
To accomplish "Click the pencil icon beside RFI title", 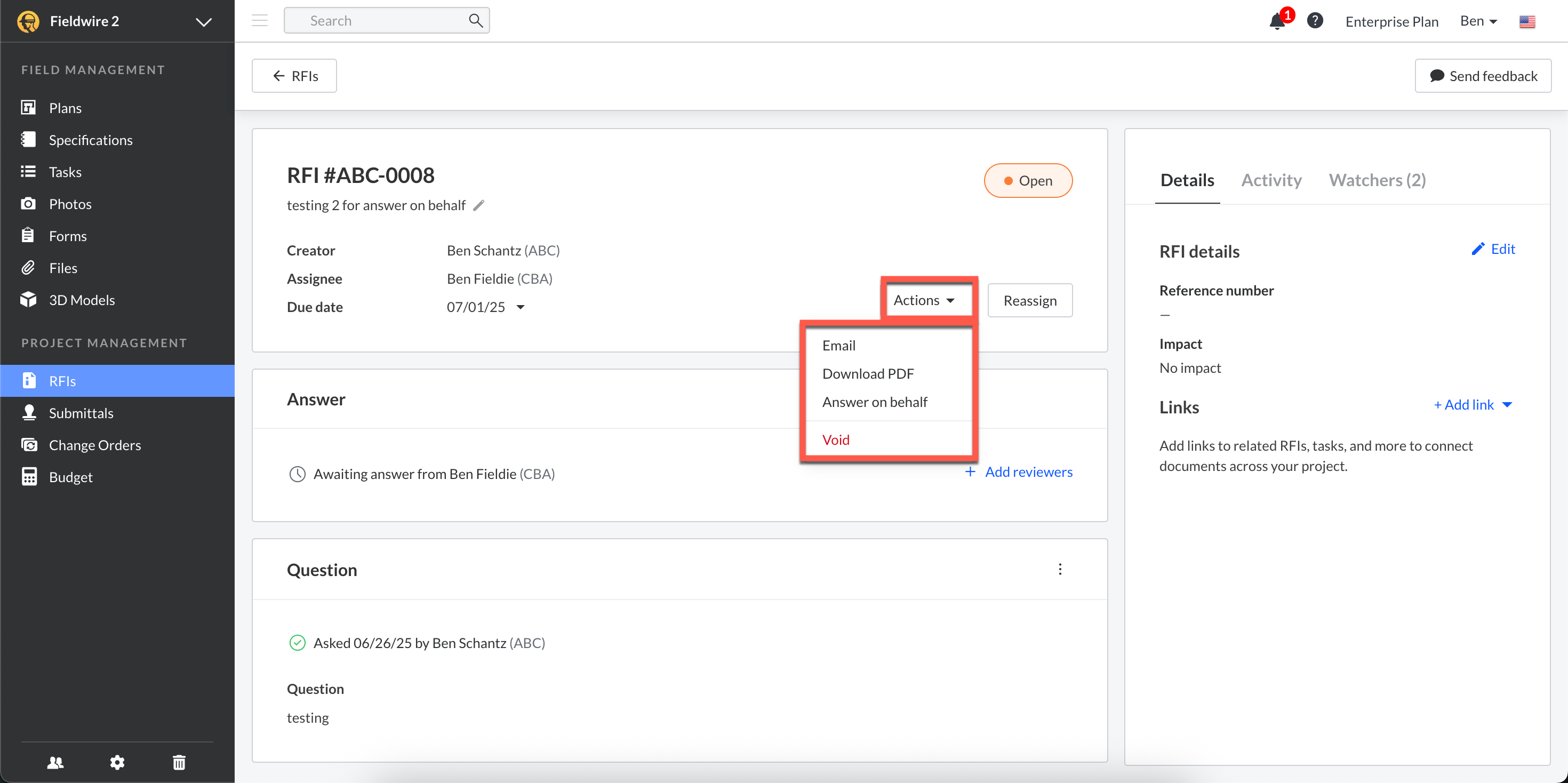I will (x=479, y=205).
